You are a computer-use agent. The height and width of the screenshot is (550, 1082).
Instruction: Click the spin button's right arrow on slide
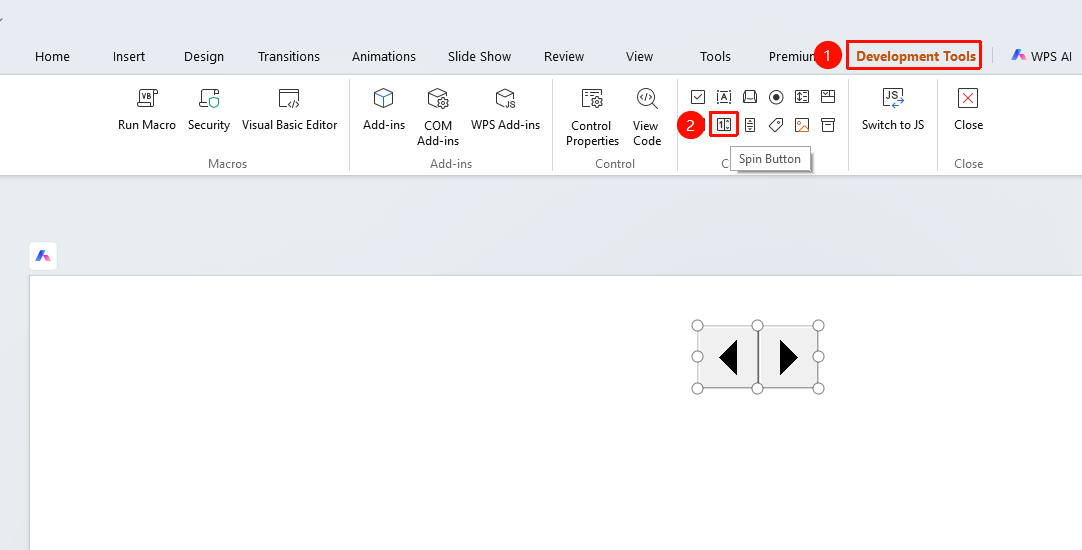tap(788, 357)
